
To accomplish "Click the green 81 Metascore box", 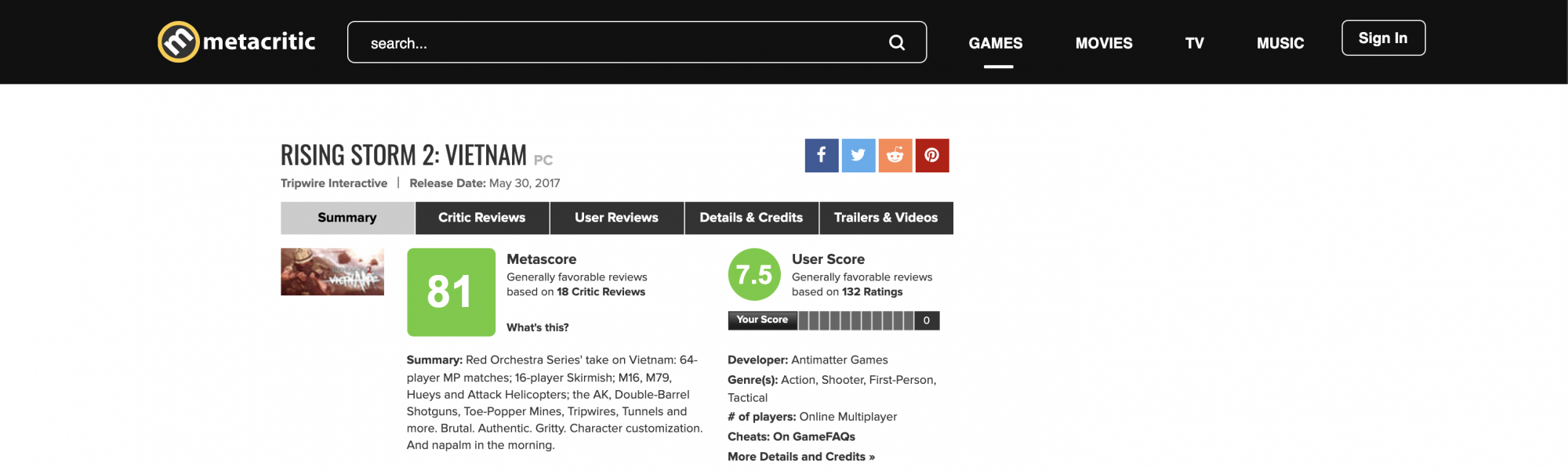I will tap(451, 292).
